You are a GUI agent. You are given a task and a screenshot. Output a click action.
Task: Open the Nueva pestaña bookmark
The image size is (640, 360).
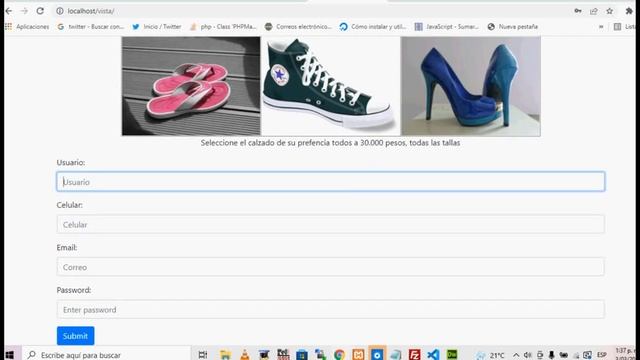[513, 27]
